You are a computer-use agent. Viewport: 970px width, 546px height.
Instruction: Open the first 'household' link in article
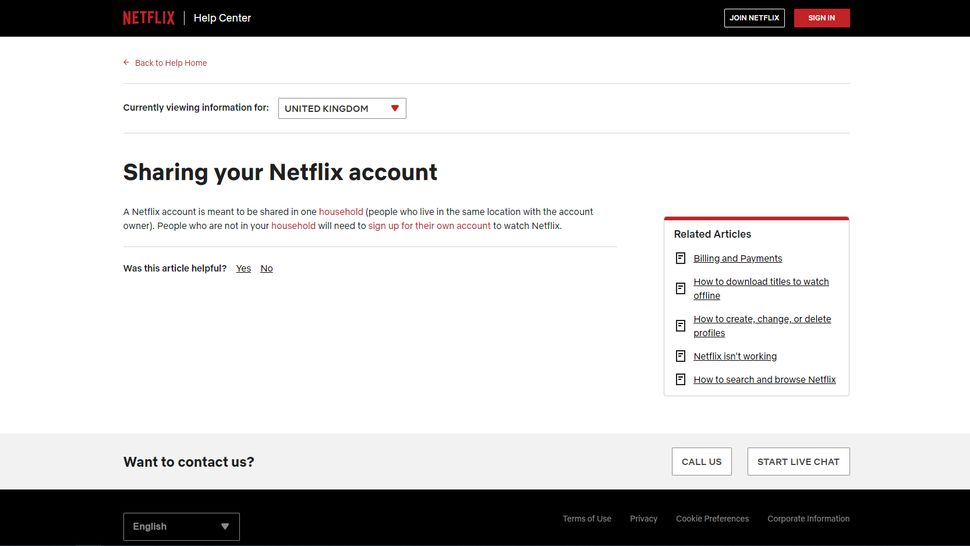click(x=341, y=211)
